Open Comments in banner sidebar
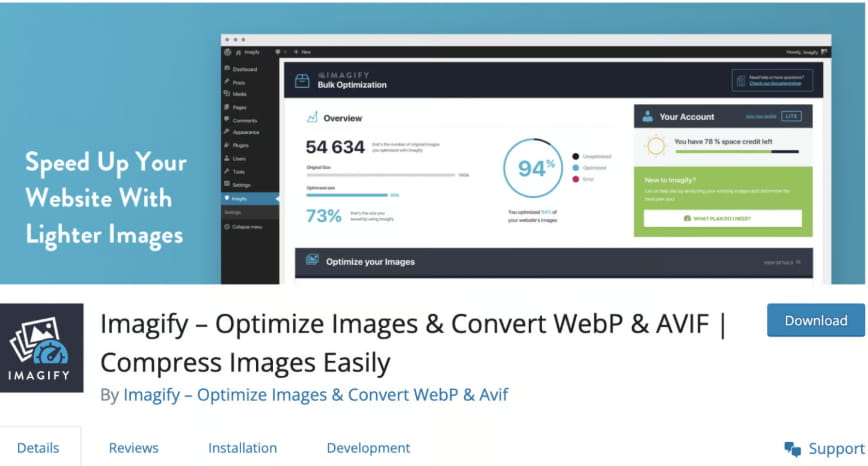 [245, 120]
